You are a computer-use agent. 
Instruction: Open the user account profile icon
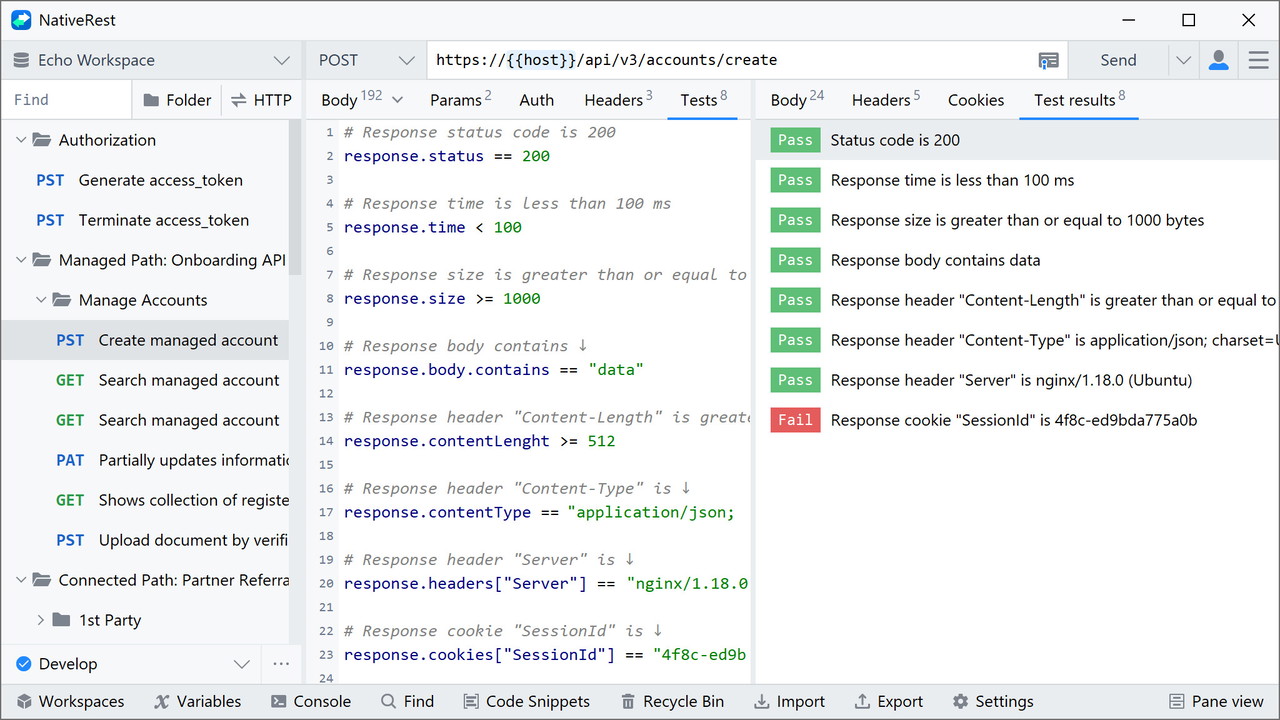coord(1218,61)
